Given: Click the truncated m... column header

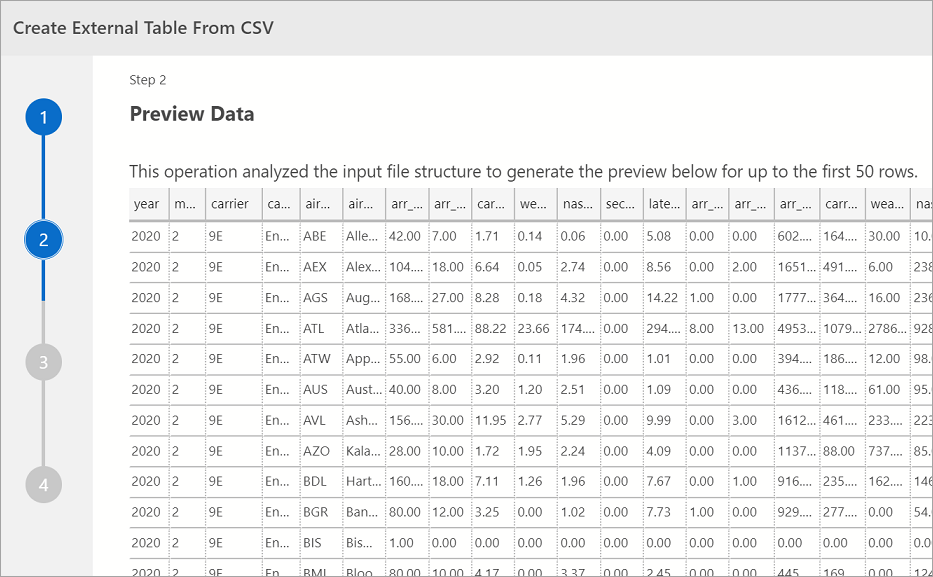Looking at the screenshot, I should click(187, 204).
